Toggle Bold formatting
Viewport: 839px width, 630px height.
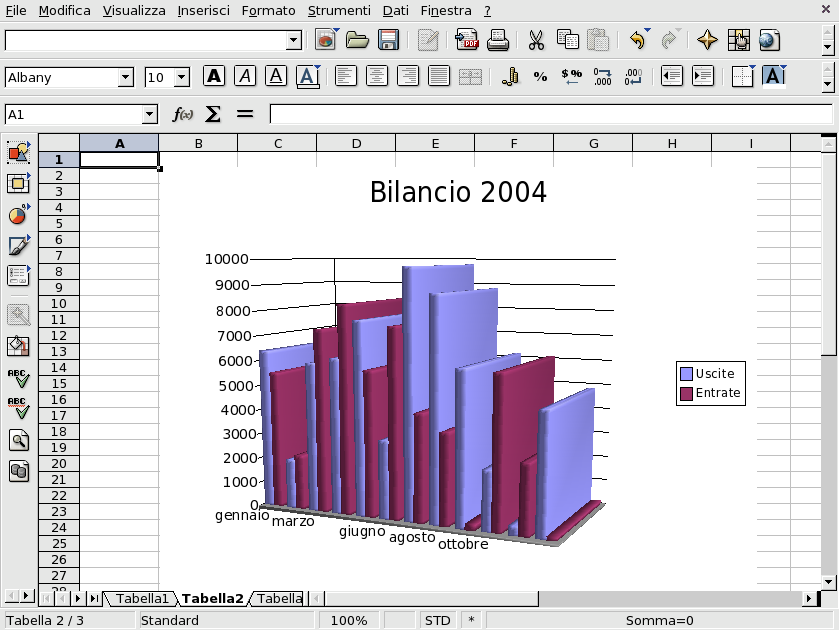coord(214,77)
